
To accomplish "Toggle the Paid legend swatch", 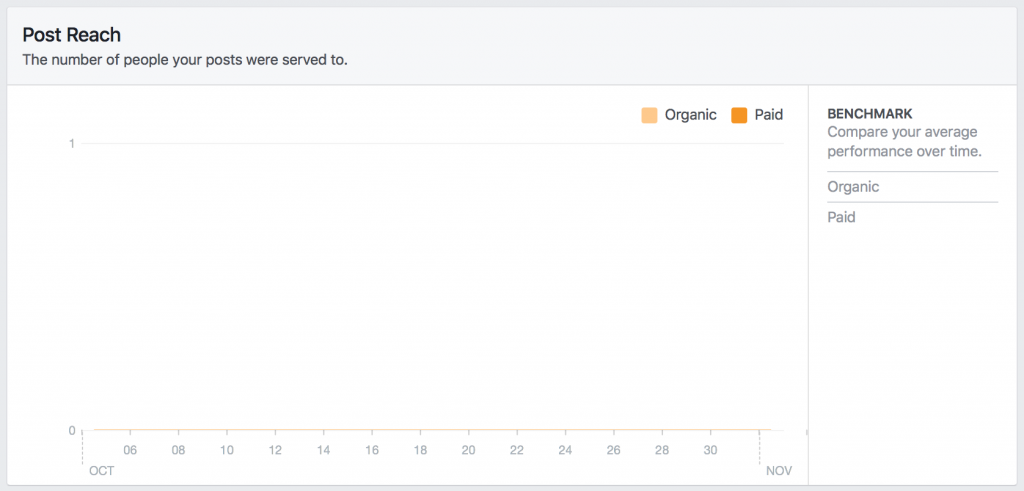I will pos(739,116).
